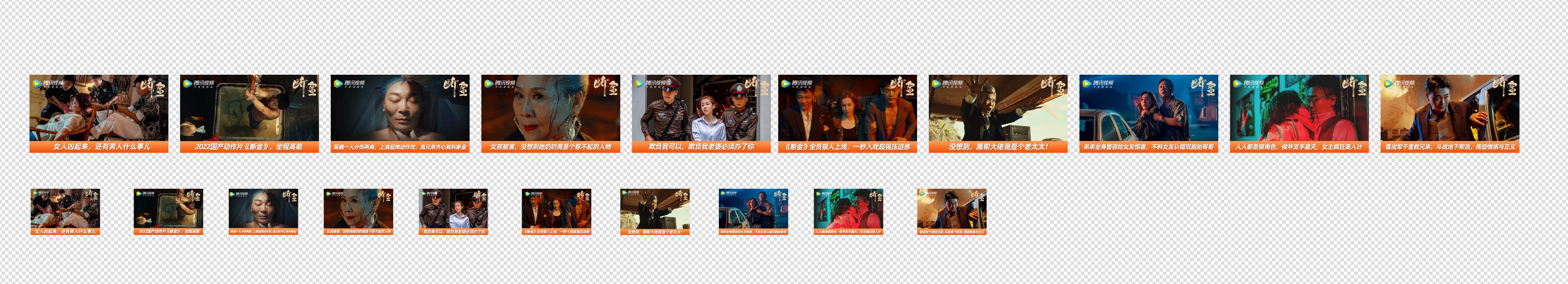This screenshot has height=284, width=1568.
Task: Select the small banner with bleeding old woman
Action: (359, 211)
